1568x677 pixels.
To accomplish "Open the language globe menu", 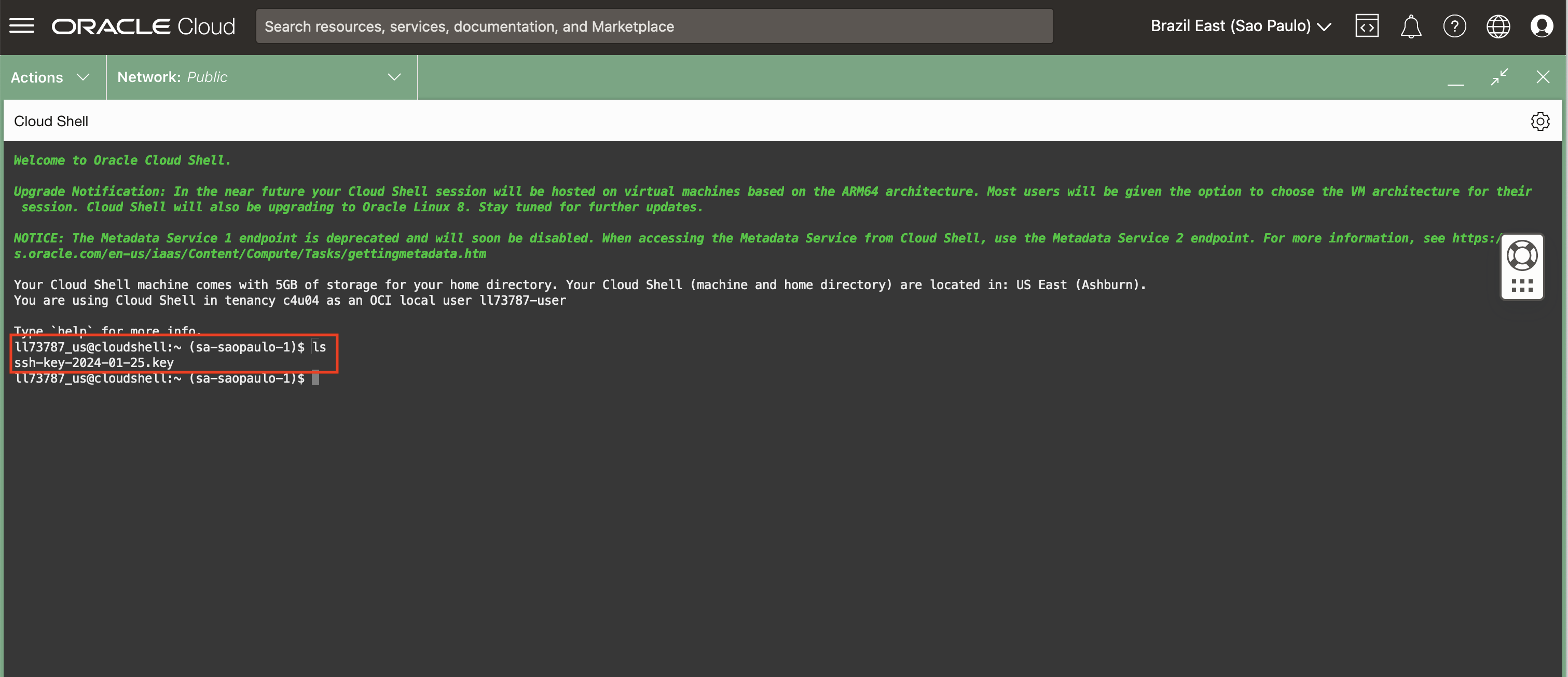I will pos(1498,26).
